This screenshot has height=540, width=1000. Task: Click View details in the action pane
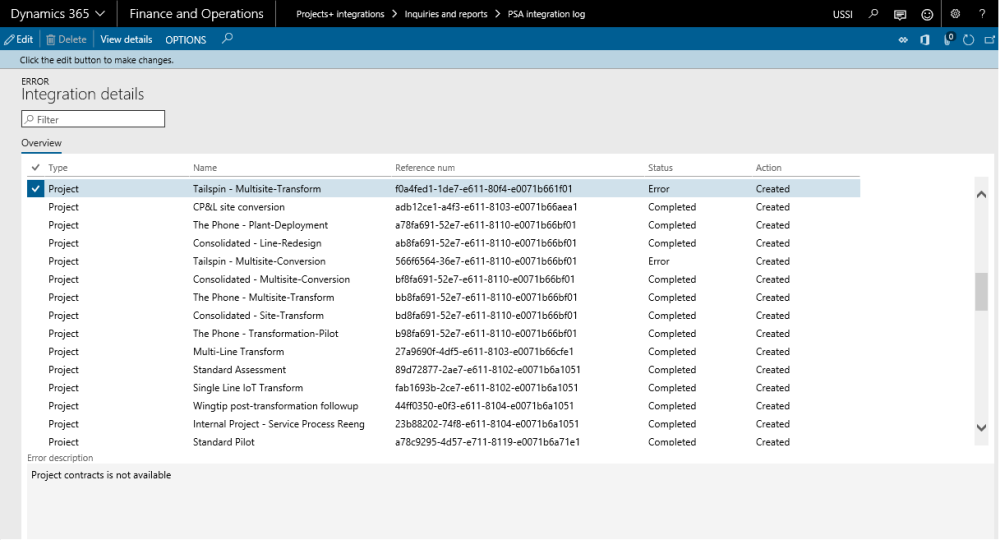126,39
